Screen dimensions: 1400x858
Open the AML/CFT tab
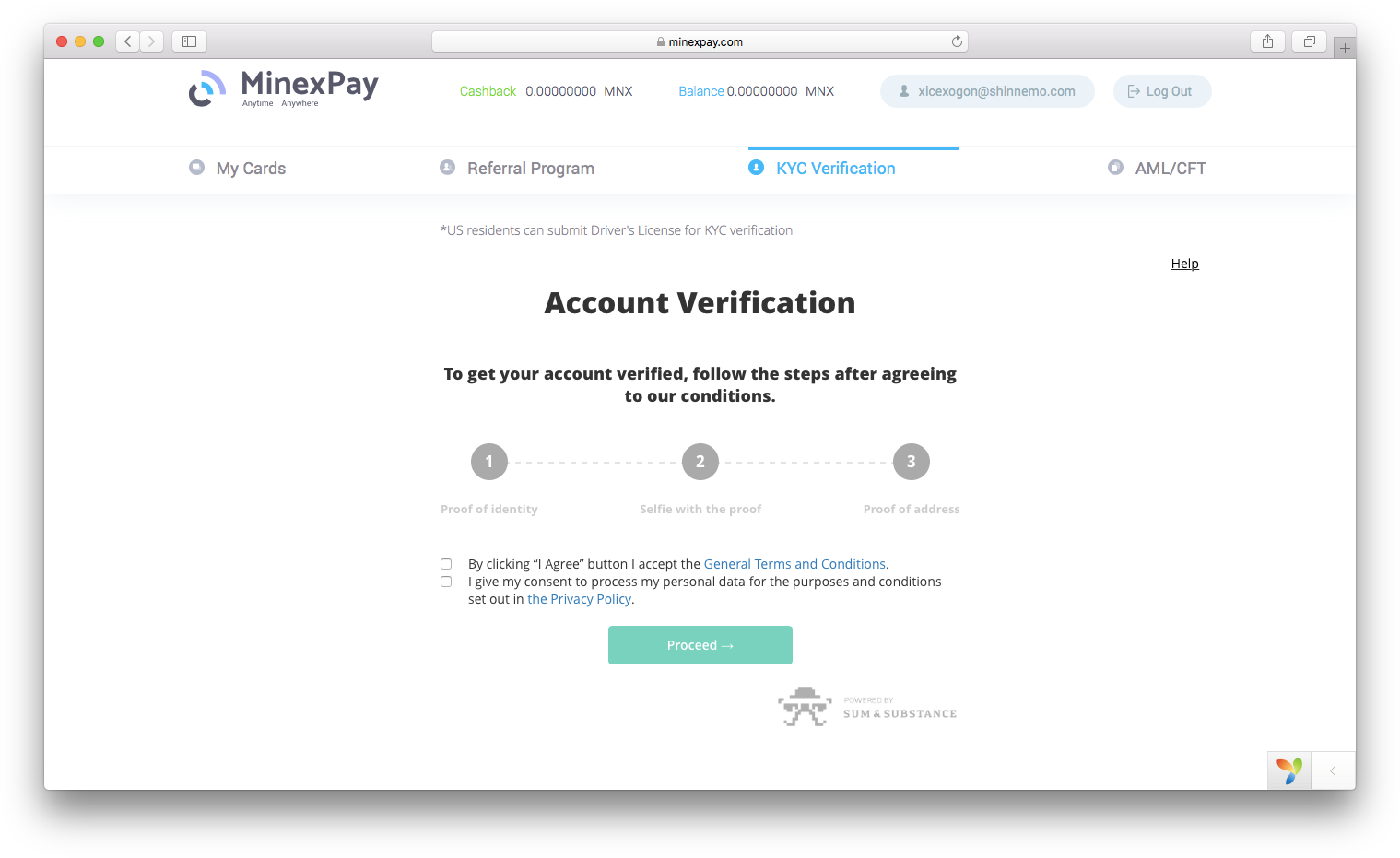pyautogui.click(x=1157, y=169)
